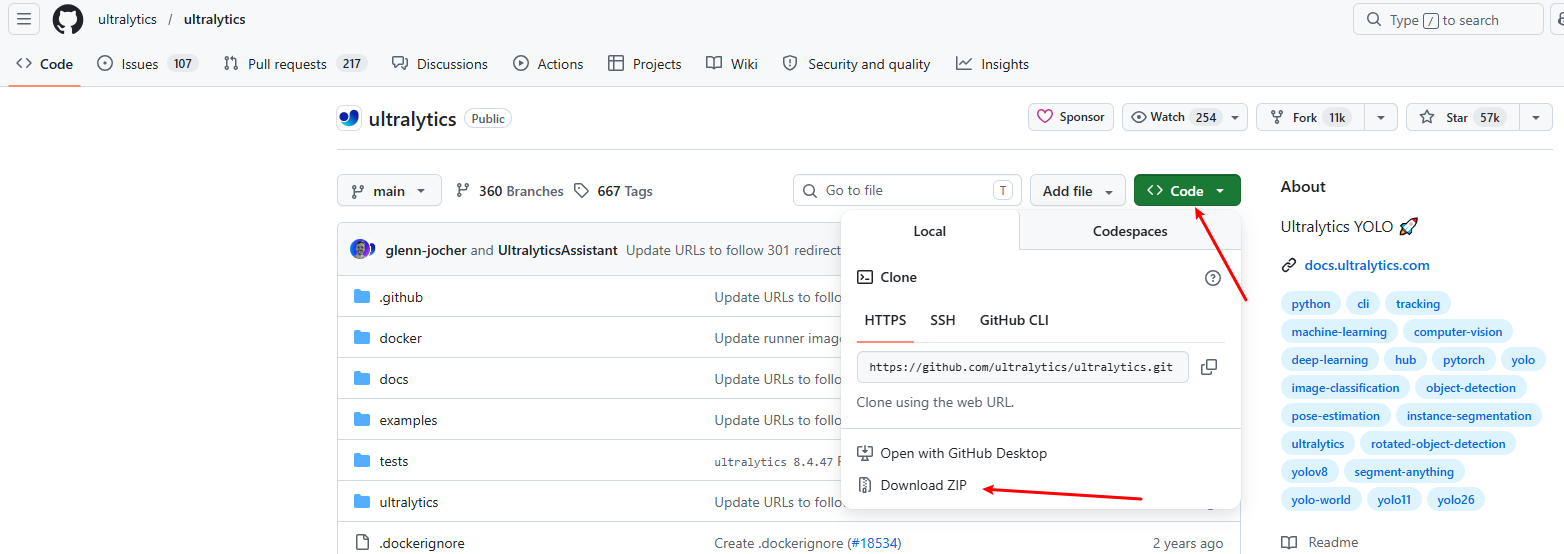Viewport: 1564px width, 554px height.
Task: Switch to the Local tab
Action: click(x=930, y=231)
